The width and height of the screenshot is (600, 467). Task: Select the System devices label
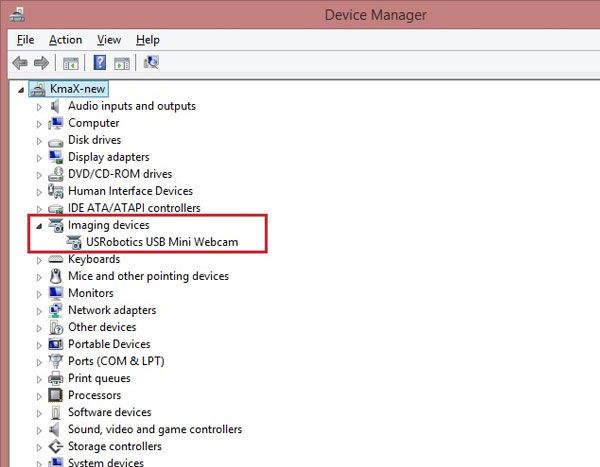106,462
